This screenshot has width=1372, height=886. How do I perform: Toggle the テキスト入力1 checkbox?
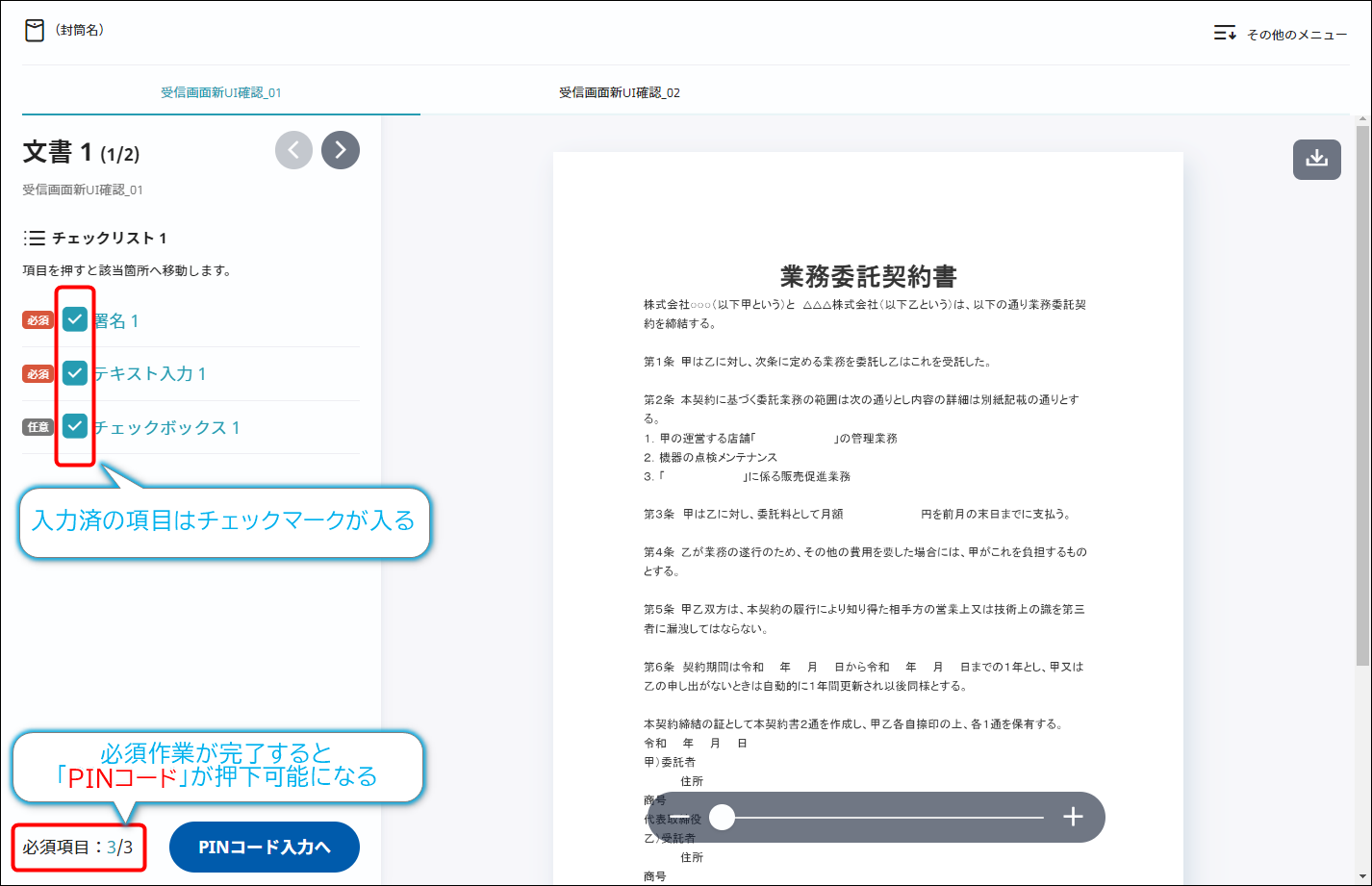[75, 373]
